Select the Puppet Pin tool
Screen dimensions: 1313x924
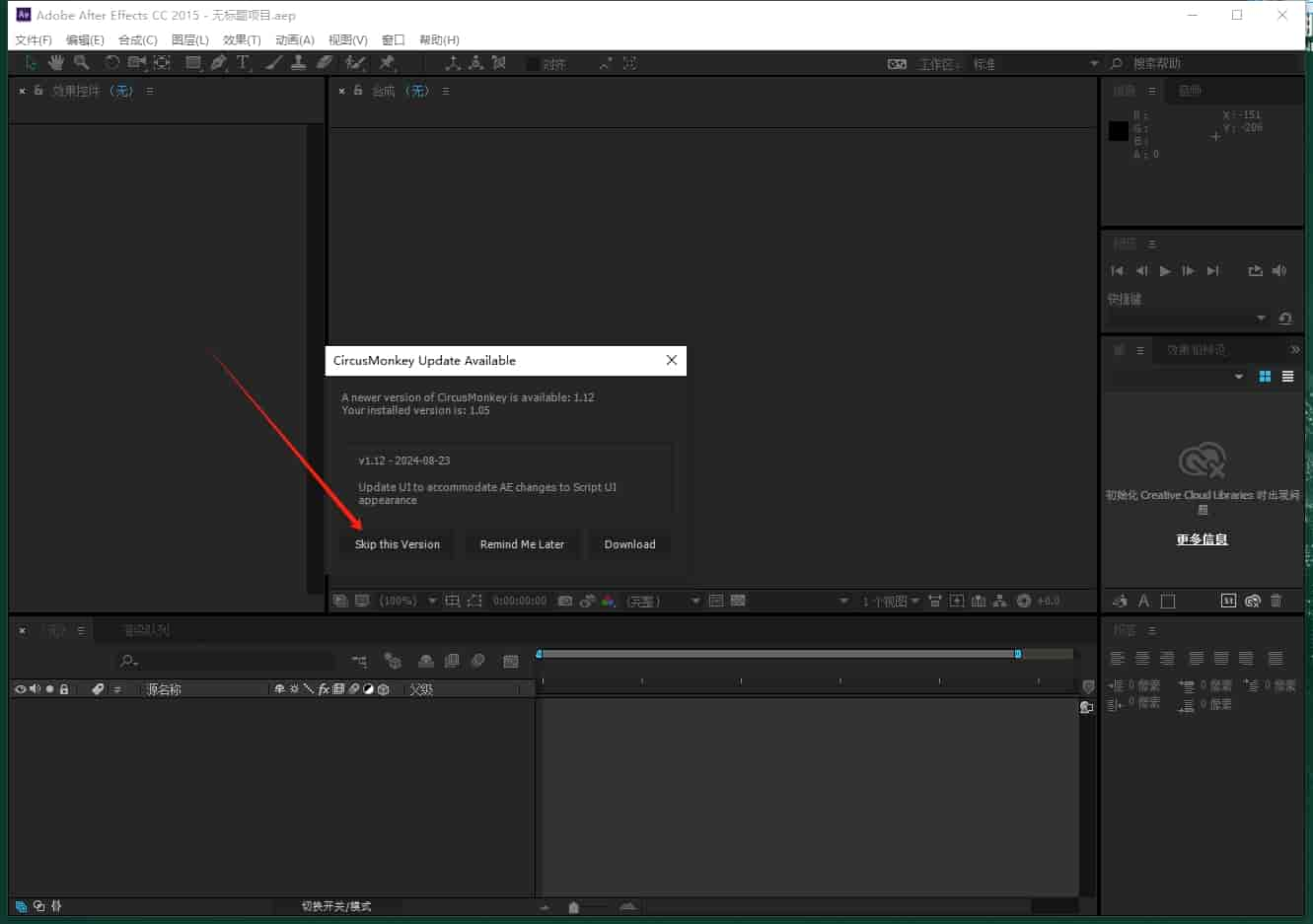point(387,63)
